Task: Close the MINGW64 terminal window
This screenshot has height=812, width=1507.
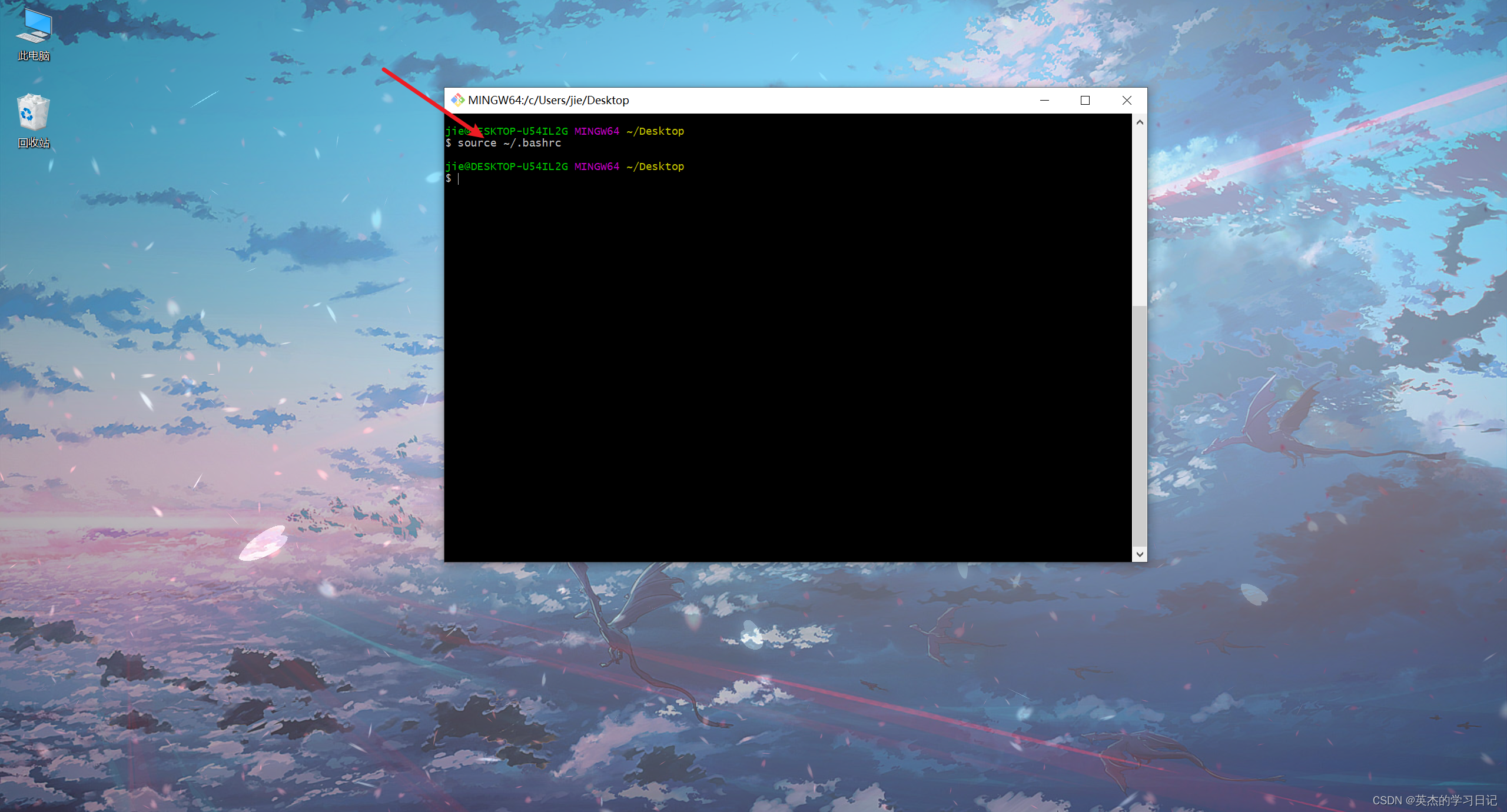Action: pyautogui.click(x=1126, y=101)
